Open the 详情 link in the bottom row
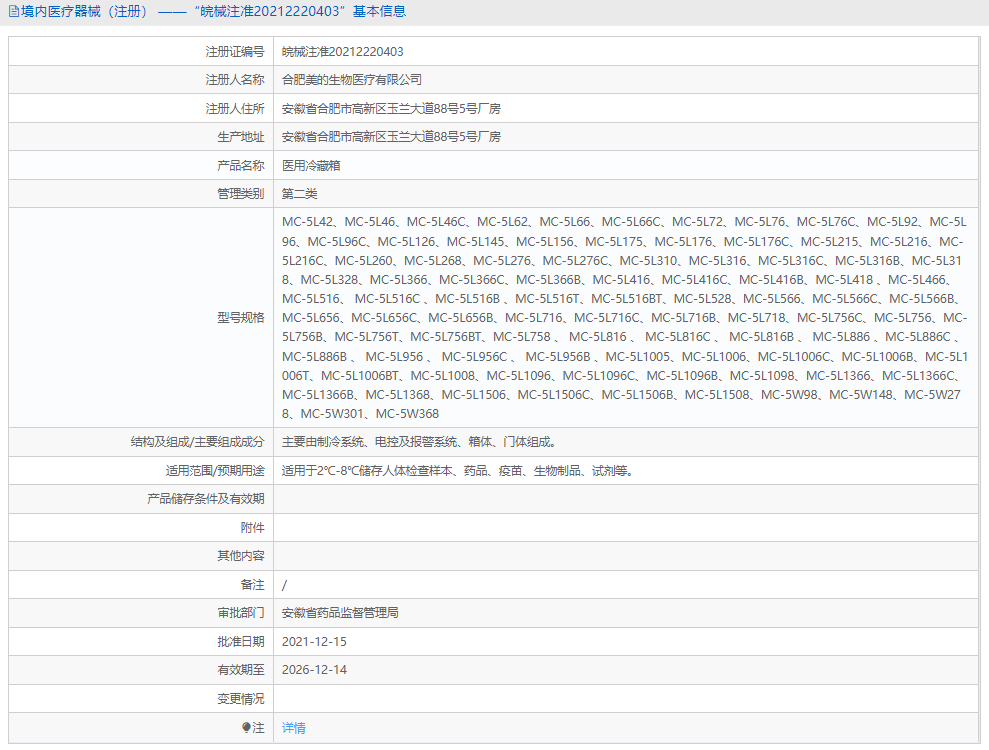Viewport: 989px width, 750px height. click(x=291, y=727)
